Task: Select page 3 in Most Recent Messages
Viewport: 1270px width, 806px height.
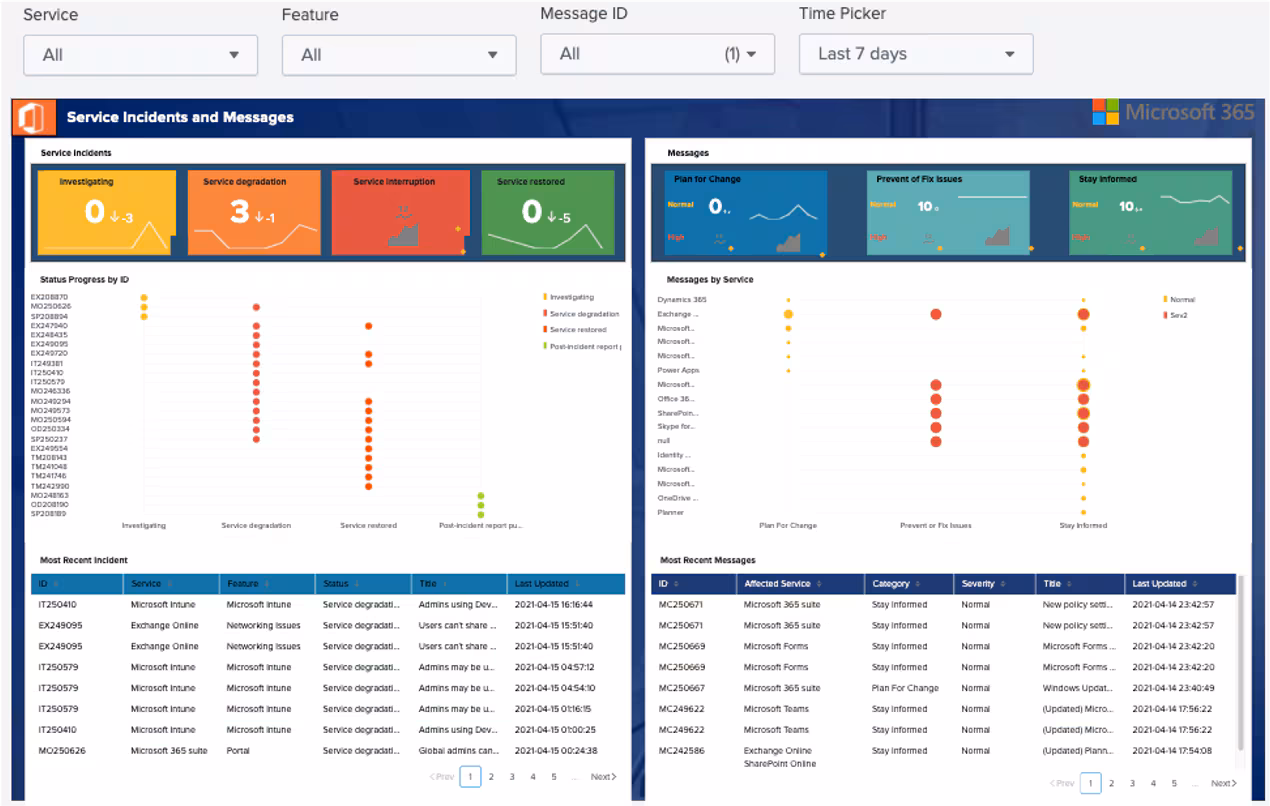Action: click(1132, 783)
